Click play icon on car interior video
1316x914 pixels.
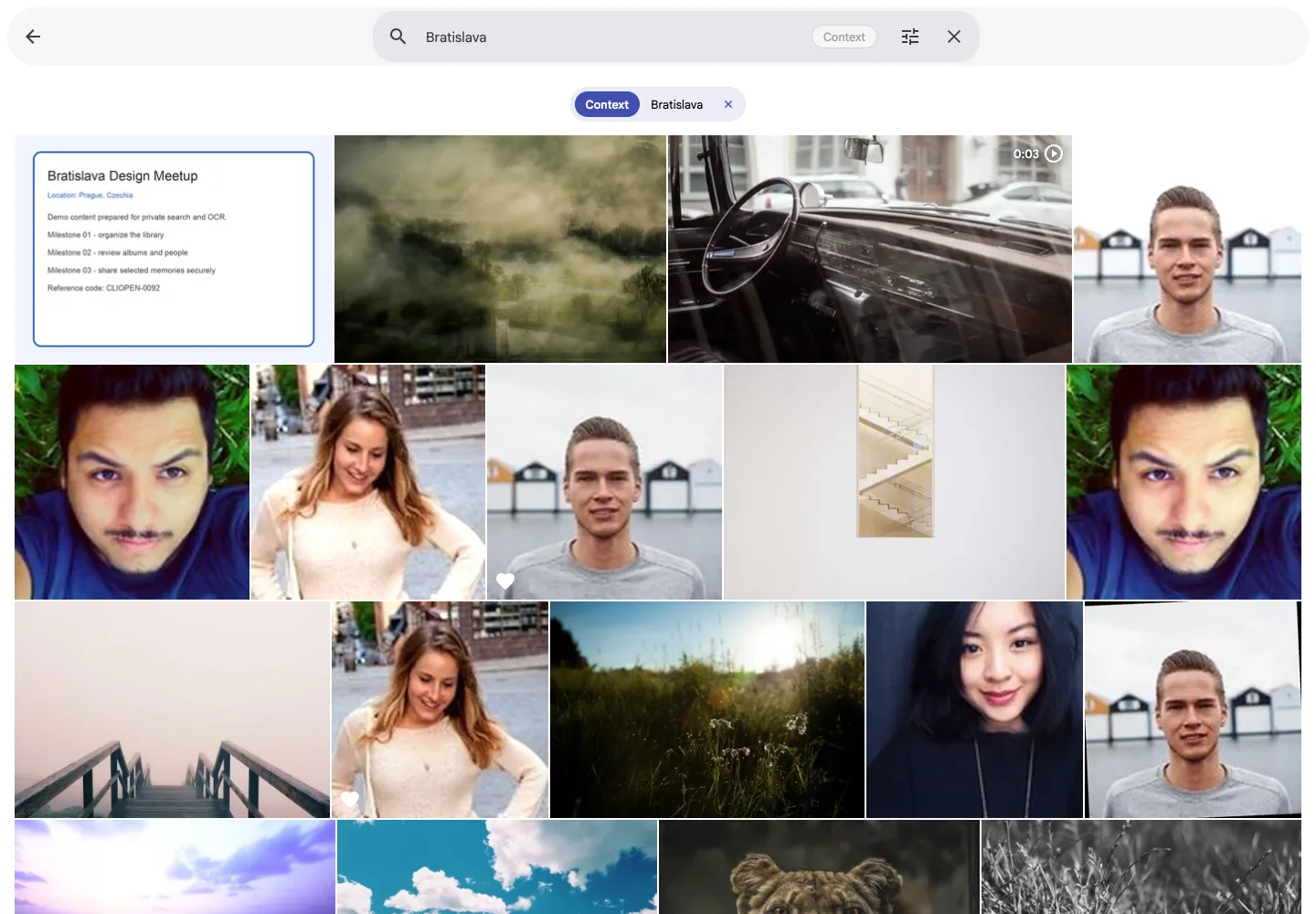pos(1054,154)
